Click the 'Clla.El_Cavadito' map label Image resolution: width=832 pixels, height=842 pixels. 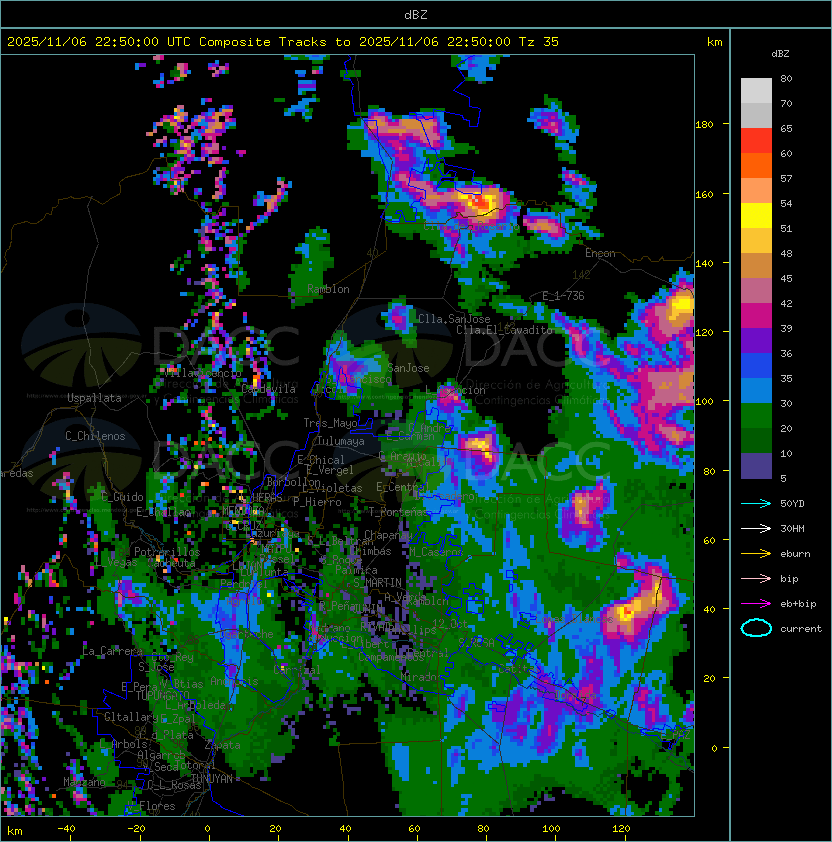[x=504, y=330]
